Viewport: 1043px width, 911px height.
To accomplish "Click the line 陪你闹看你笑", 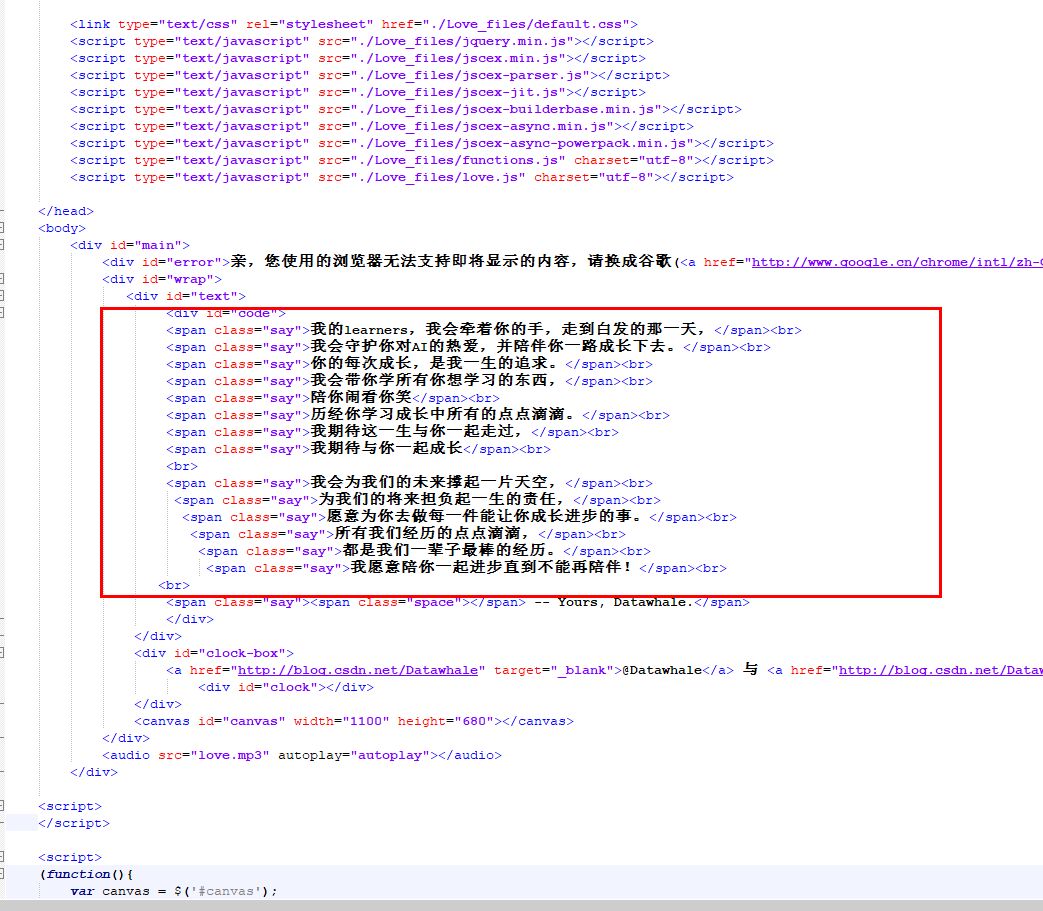I will pos(333,398).
